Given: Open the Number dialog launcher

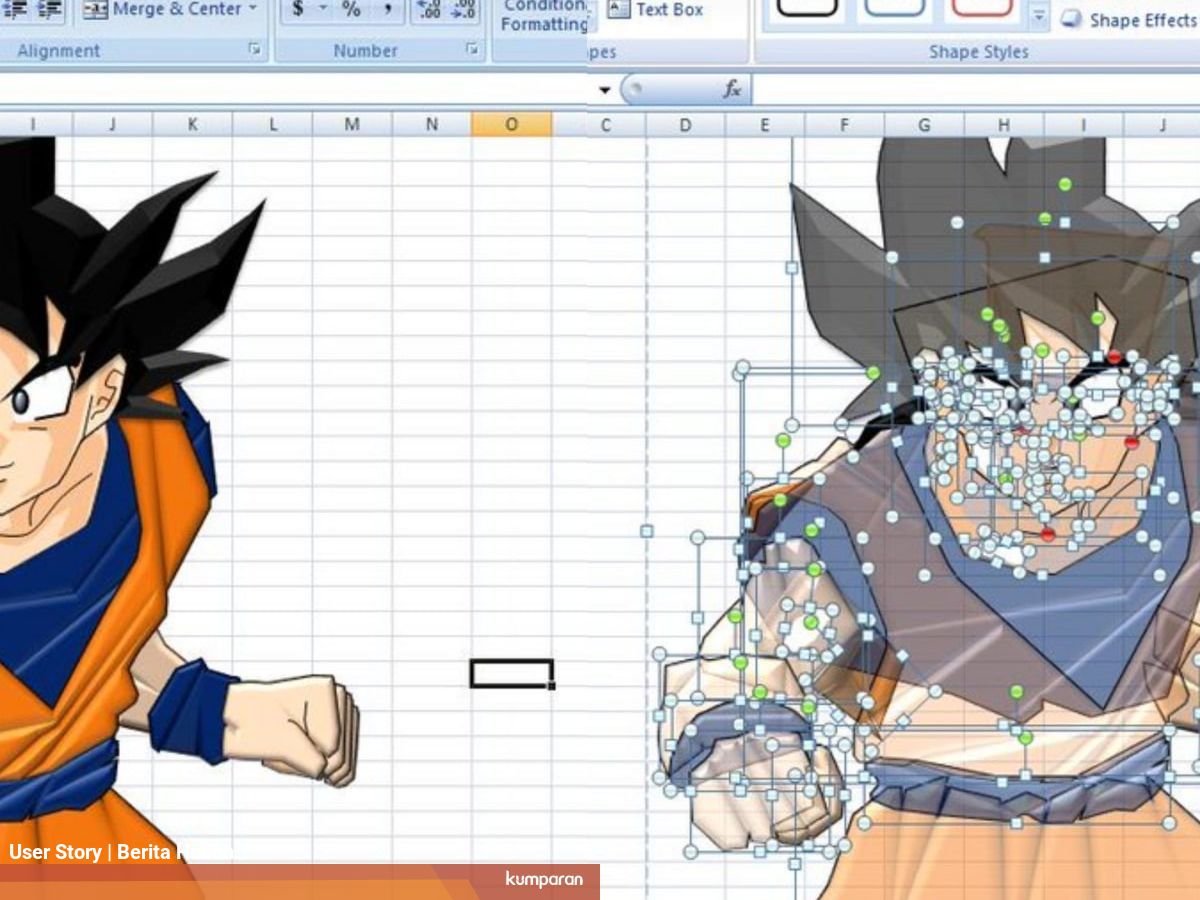Looking at the screenshot, I should (472, 49).
